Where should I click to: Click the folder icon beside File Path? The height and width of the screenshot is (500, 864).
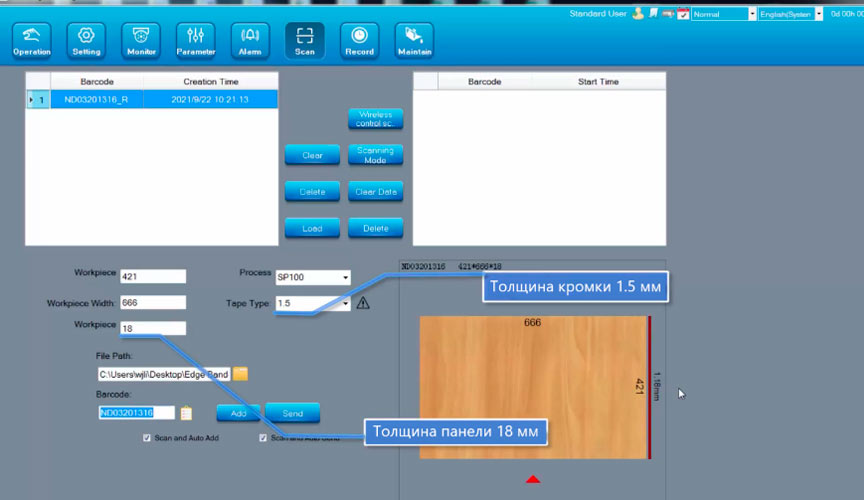click(x=241, y=374)
